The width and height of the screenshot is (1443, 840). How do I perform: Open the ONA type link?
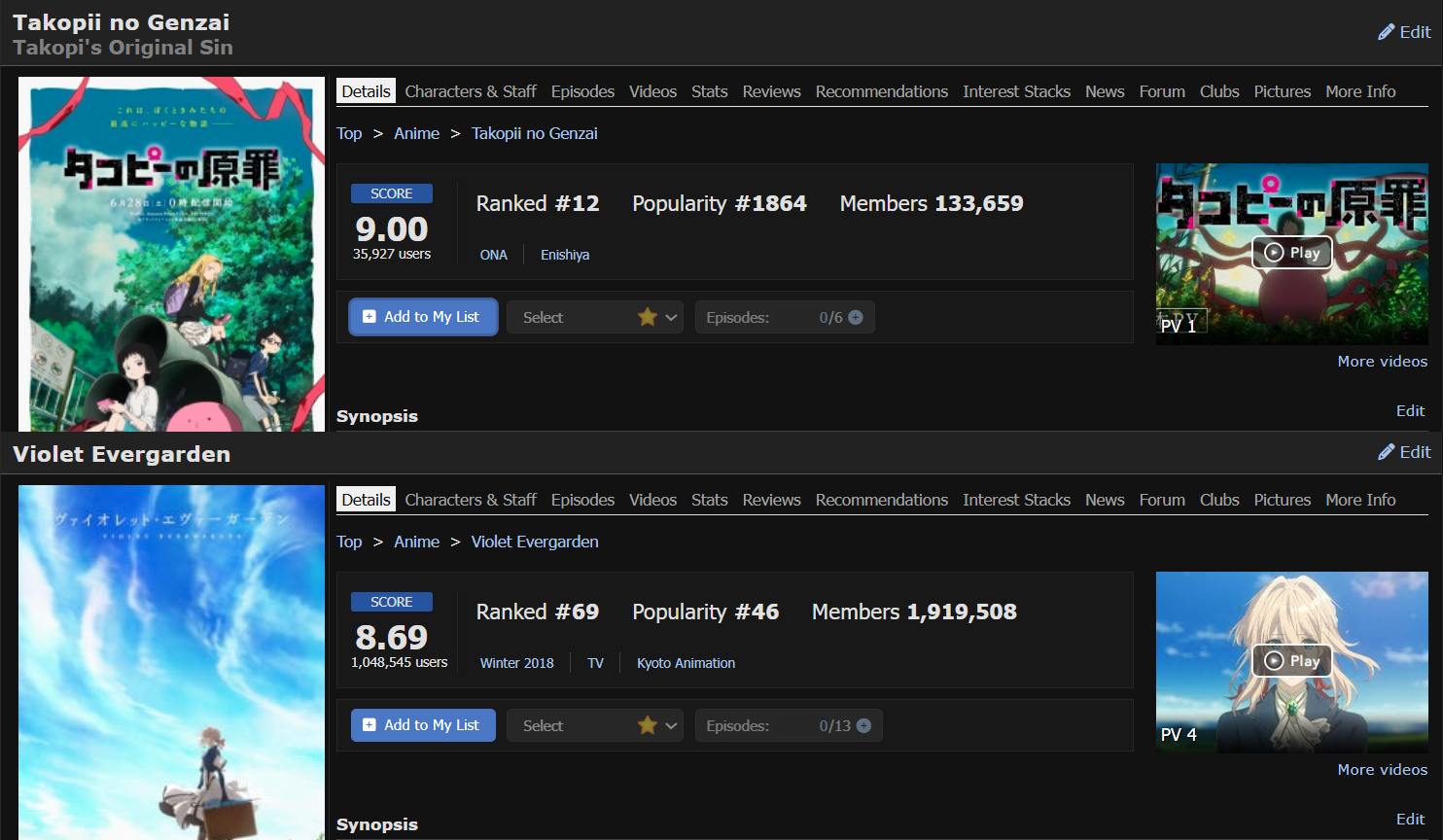pos(494,255)
